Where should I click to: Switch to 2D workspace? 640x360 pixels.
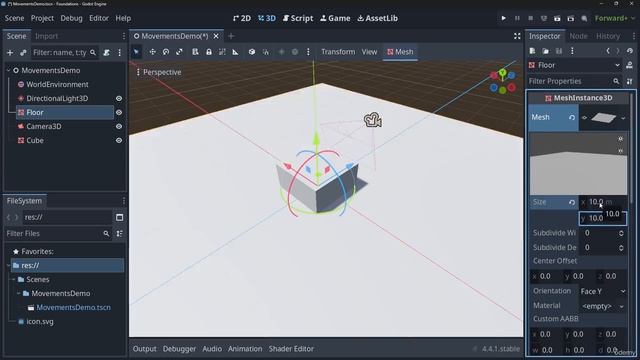click(242, 18)
